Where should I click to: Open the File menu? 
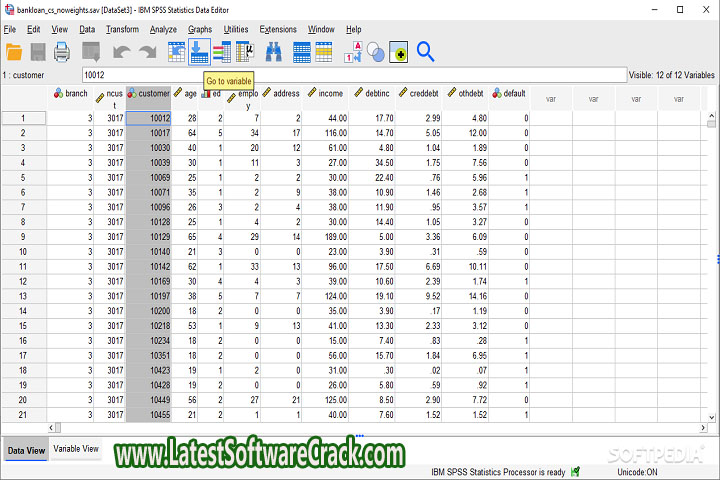pos(10,29)
